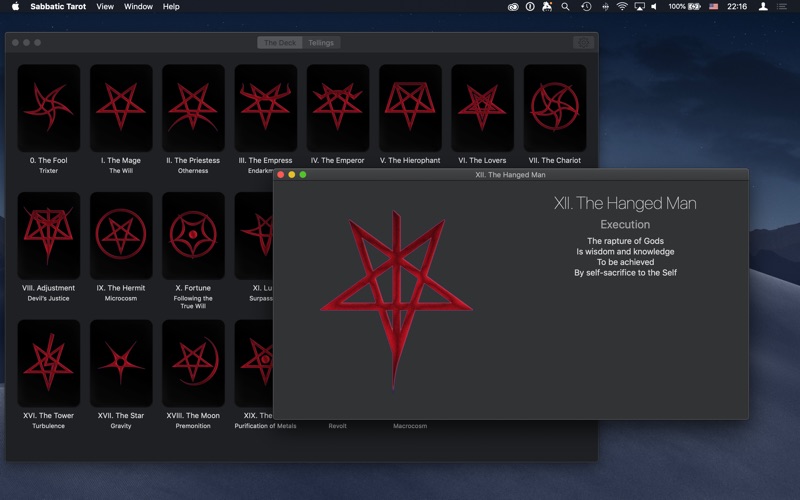Minimize the XII. The Hanged Man window
The height and width of the screenshot is (500, 800).
pos(292,174)
